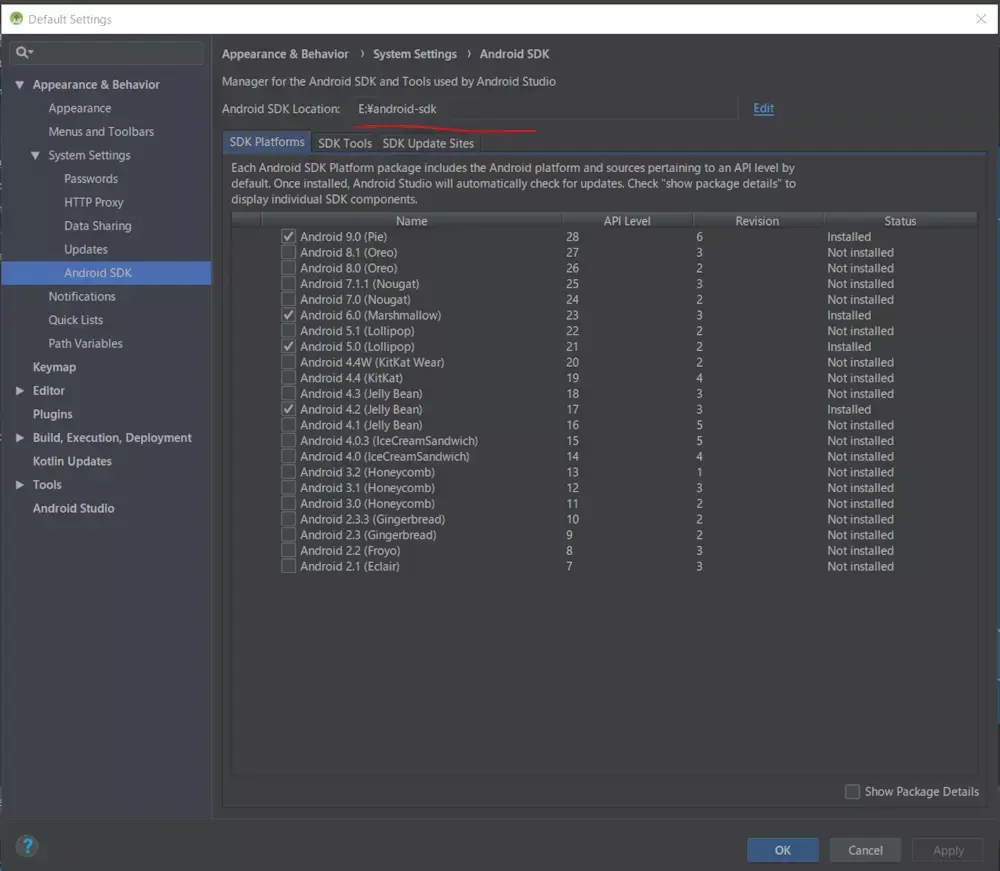1000x871 pixels.
Task: Open Android Studio settings item
Action: click(73, 508)
